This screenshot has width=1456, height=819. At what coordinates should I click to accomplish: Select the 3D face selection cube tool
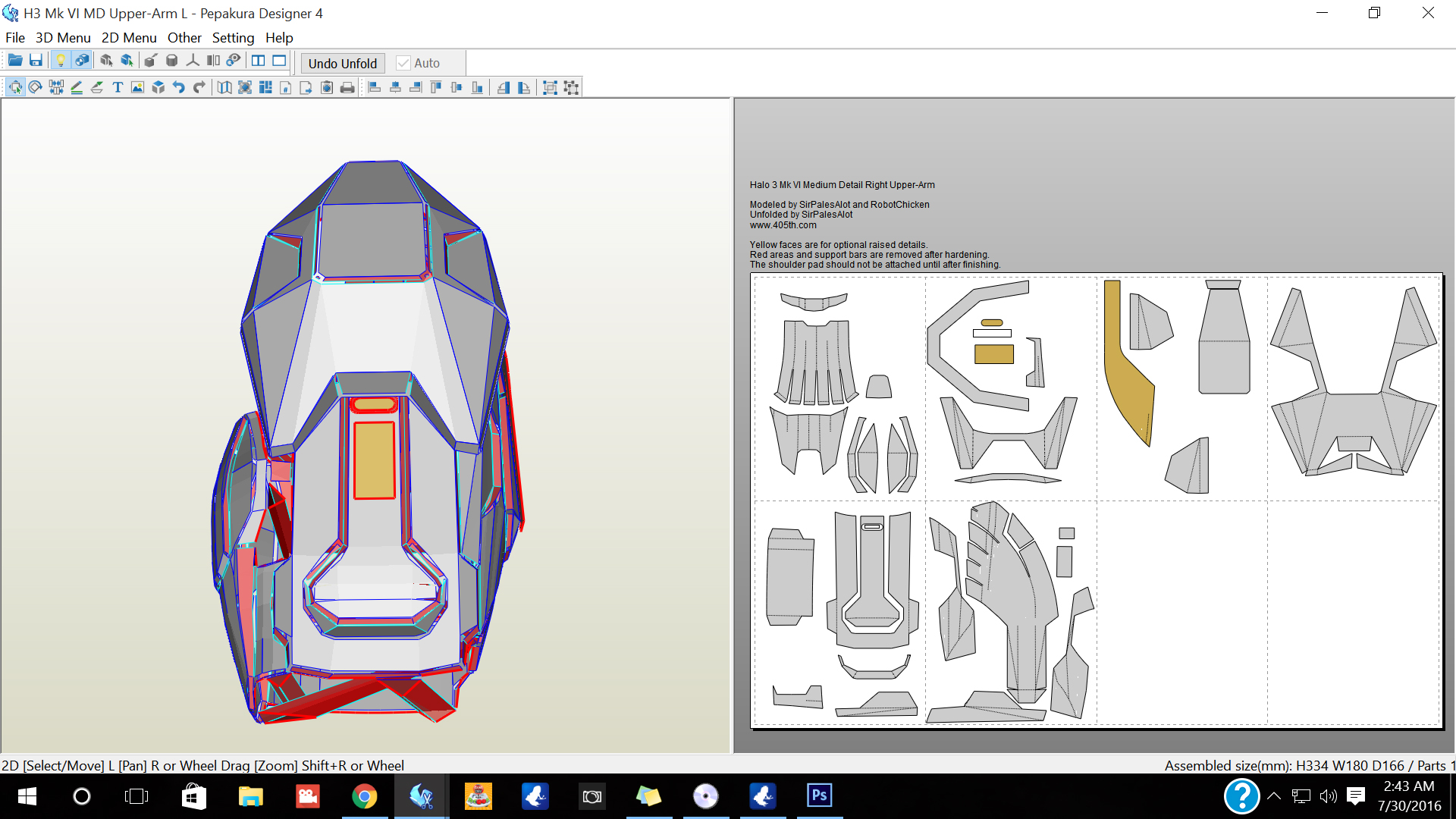coord(106,61)
